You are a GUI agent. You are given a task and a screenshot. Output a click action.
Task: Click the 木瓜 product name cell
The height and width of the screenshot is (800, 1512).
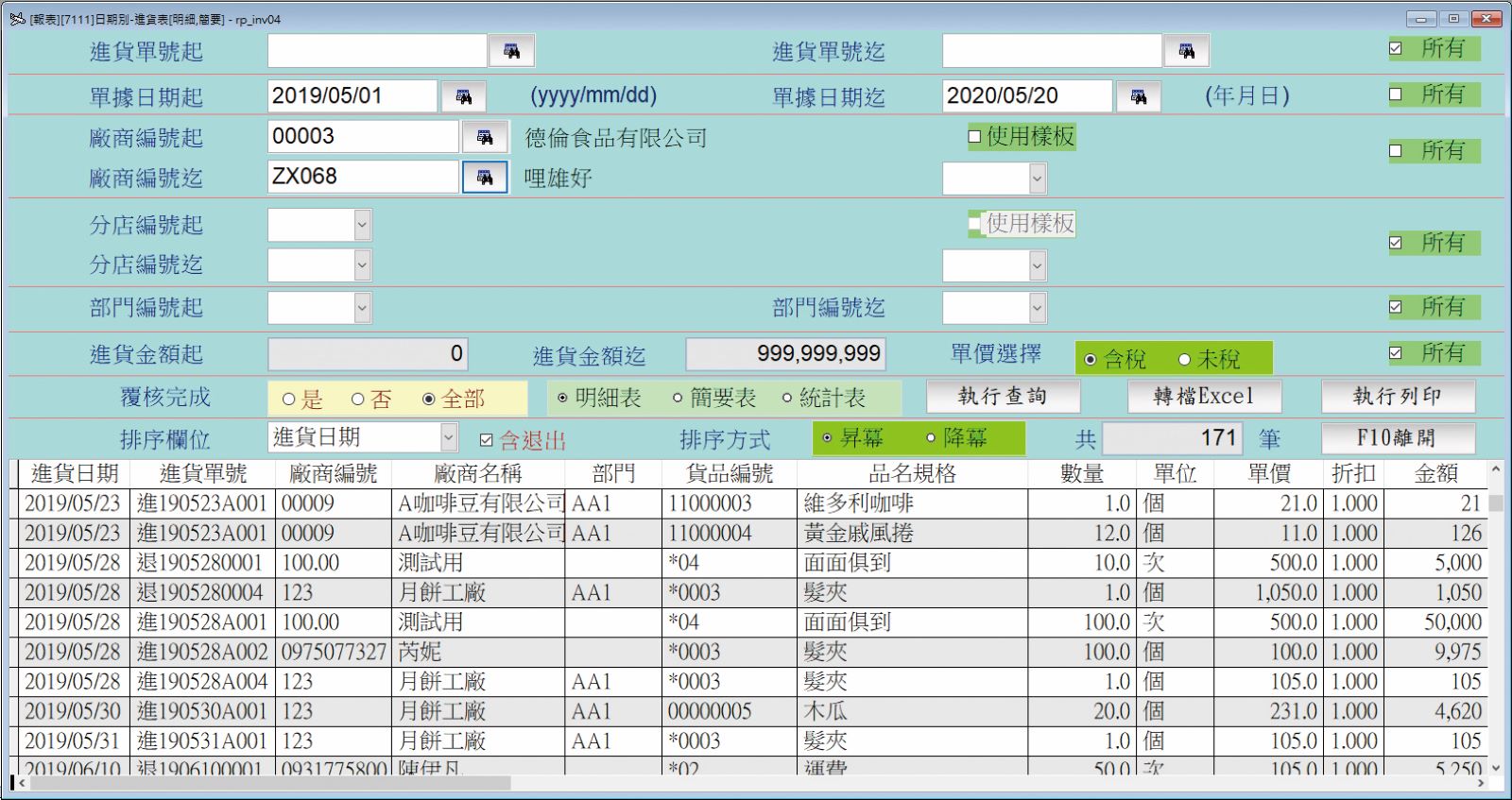(913, 711)
